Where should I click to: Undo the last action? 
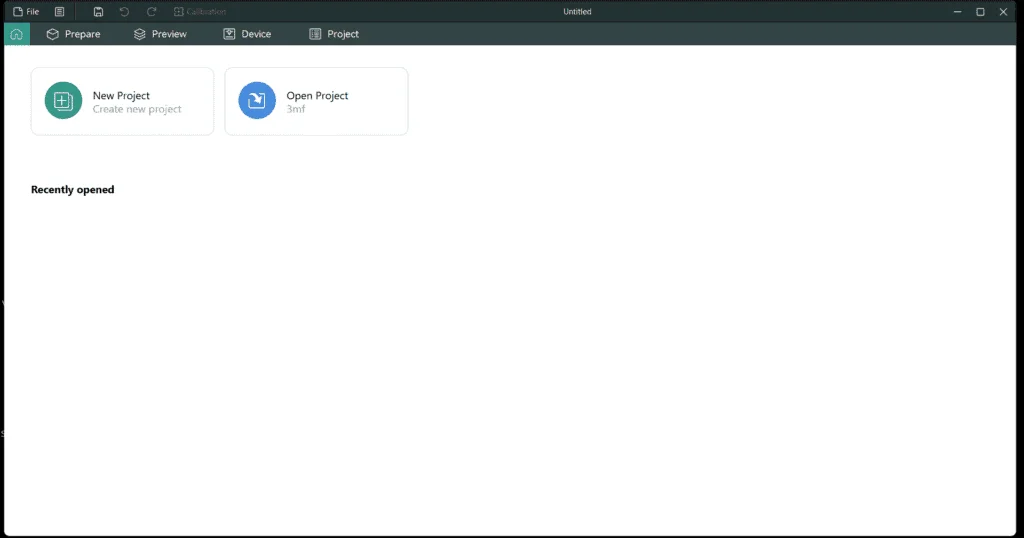(124, 12)
